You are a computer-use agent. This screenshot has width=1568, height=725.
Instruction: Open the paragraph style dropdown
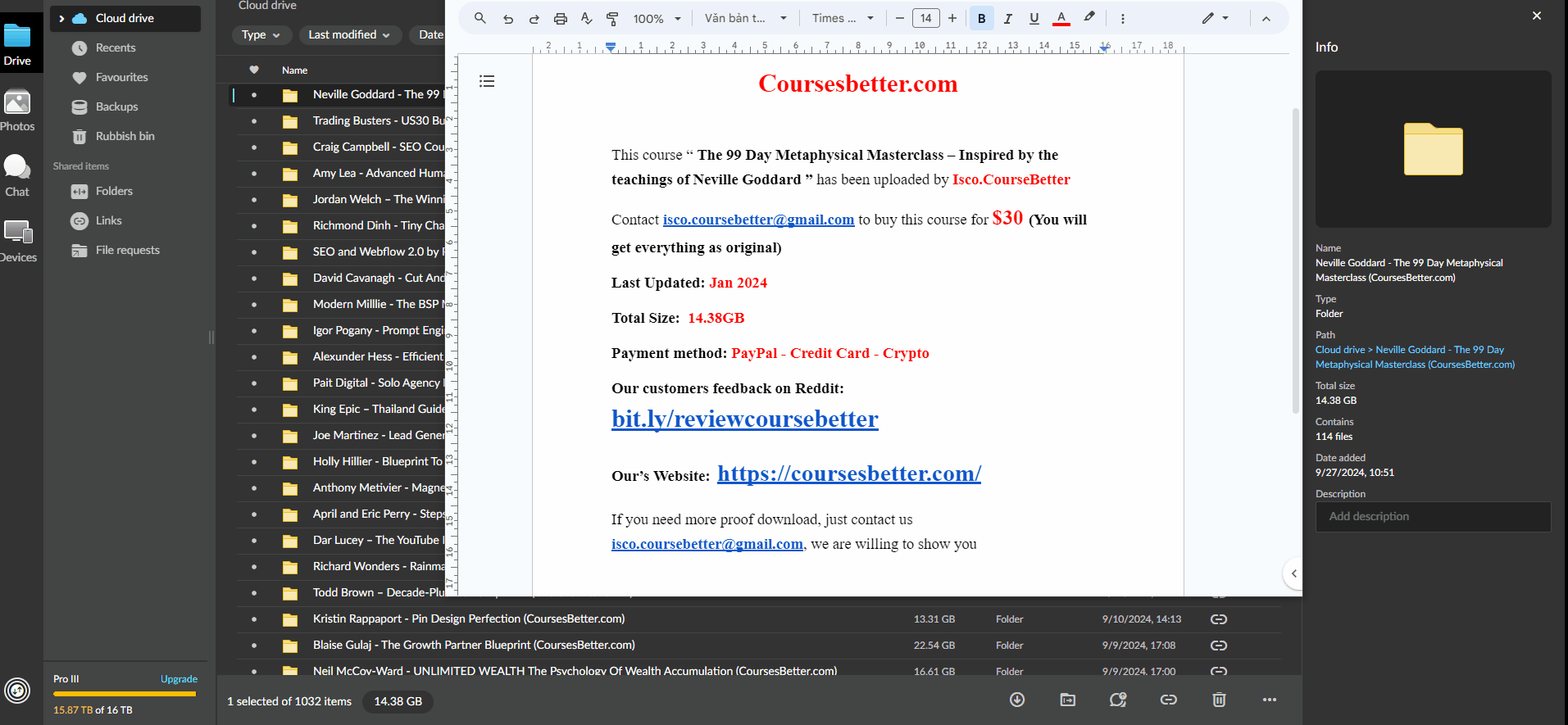[x=746, y=18]
